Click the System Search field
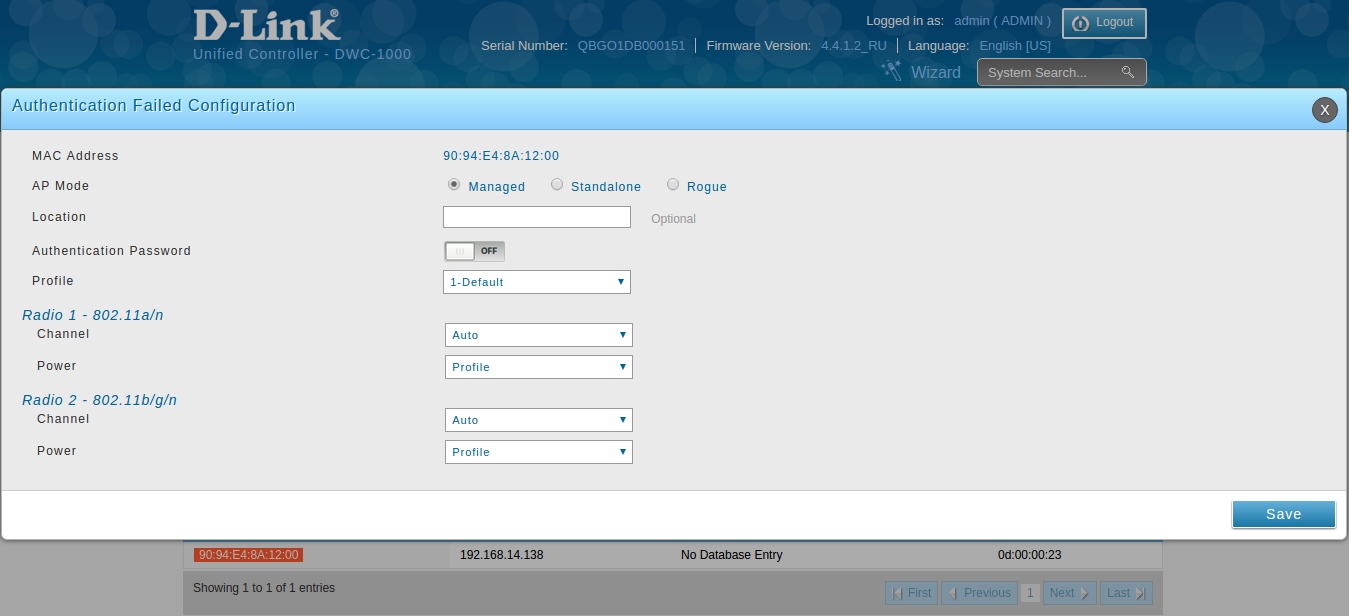 [1048, 72]
